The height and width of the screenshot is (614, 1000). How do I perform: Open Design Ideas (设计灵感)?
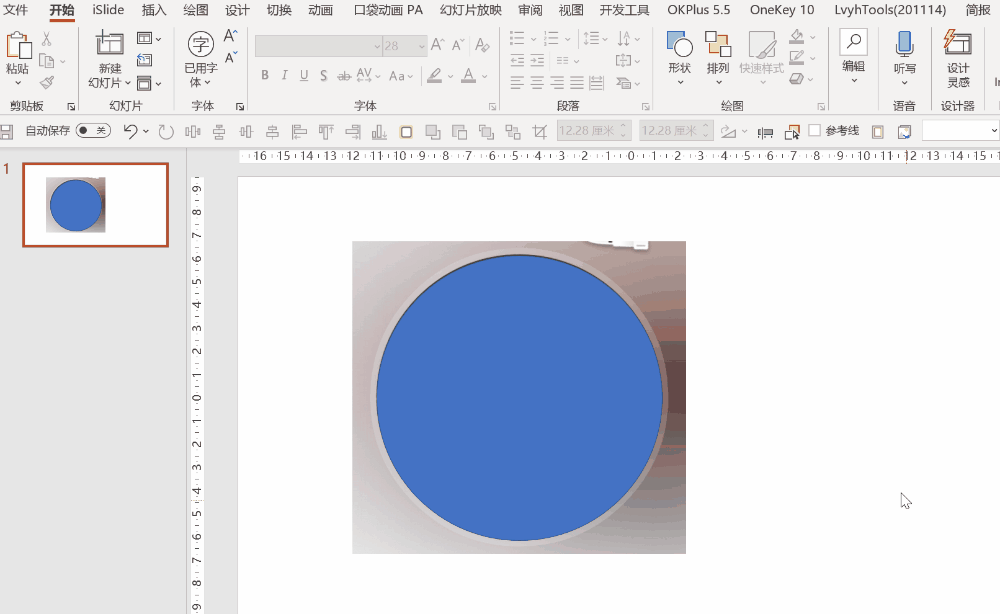958,58
